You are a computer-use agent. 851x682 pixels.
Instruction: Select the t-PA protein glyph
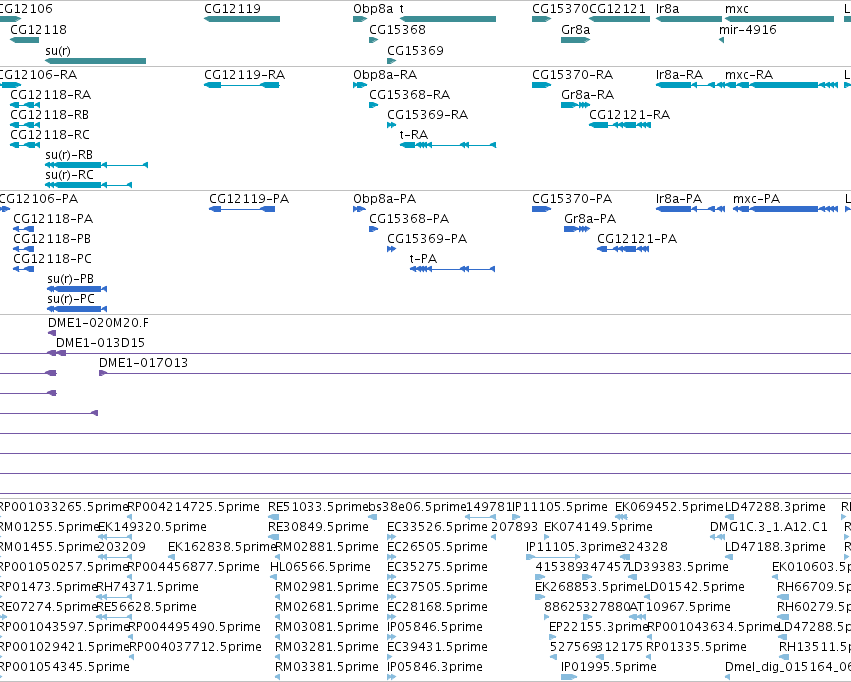click(x=453, y=269)
